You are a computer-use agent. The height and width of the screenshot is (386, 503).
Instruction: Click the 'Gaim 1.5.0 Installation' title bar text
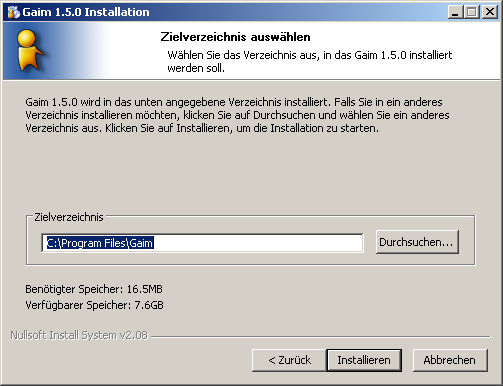tap(86, 12)
